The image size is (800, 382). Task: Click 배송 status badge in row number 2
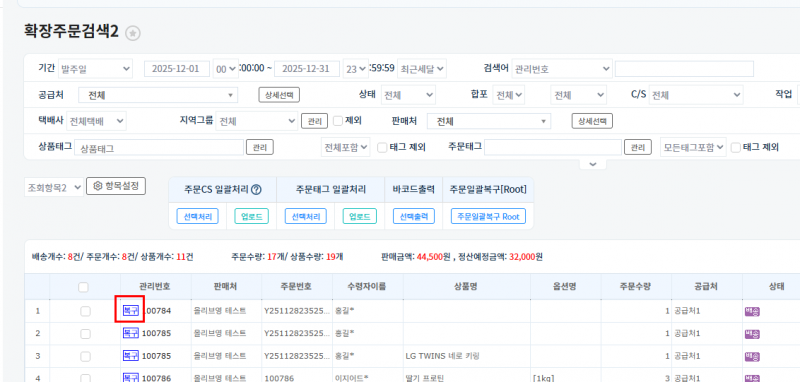(x=752, y=334)
